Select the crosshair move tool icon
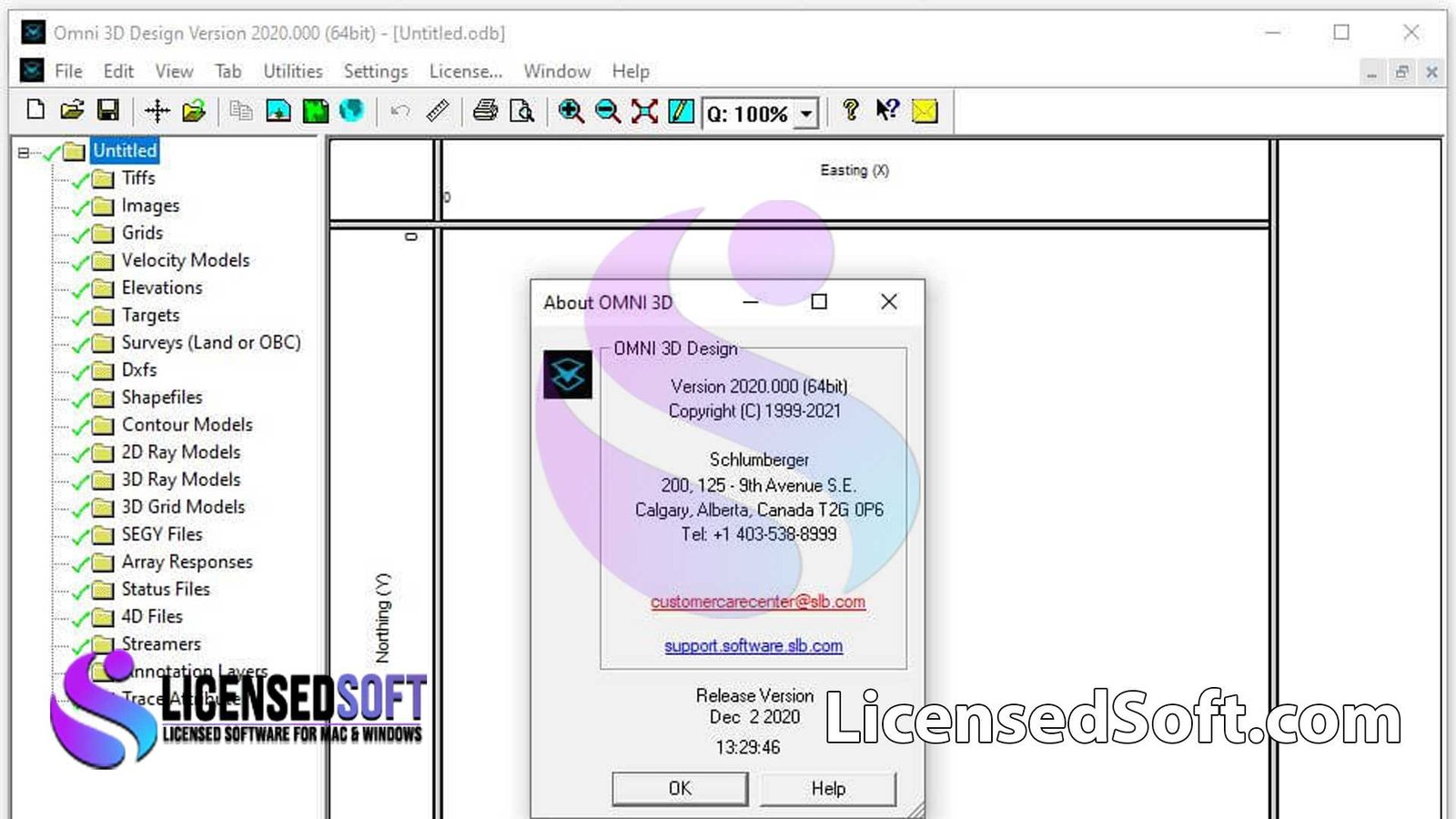This screenshot has width=1456, height=819. (x=157, y=111)
